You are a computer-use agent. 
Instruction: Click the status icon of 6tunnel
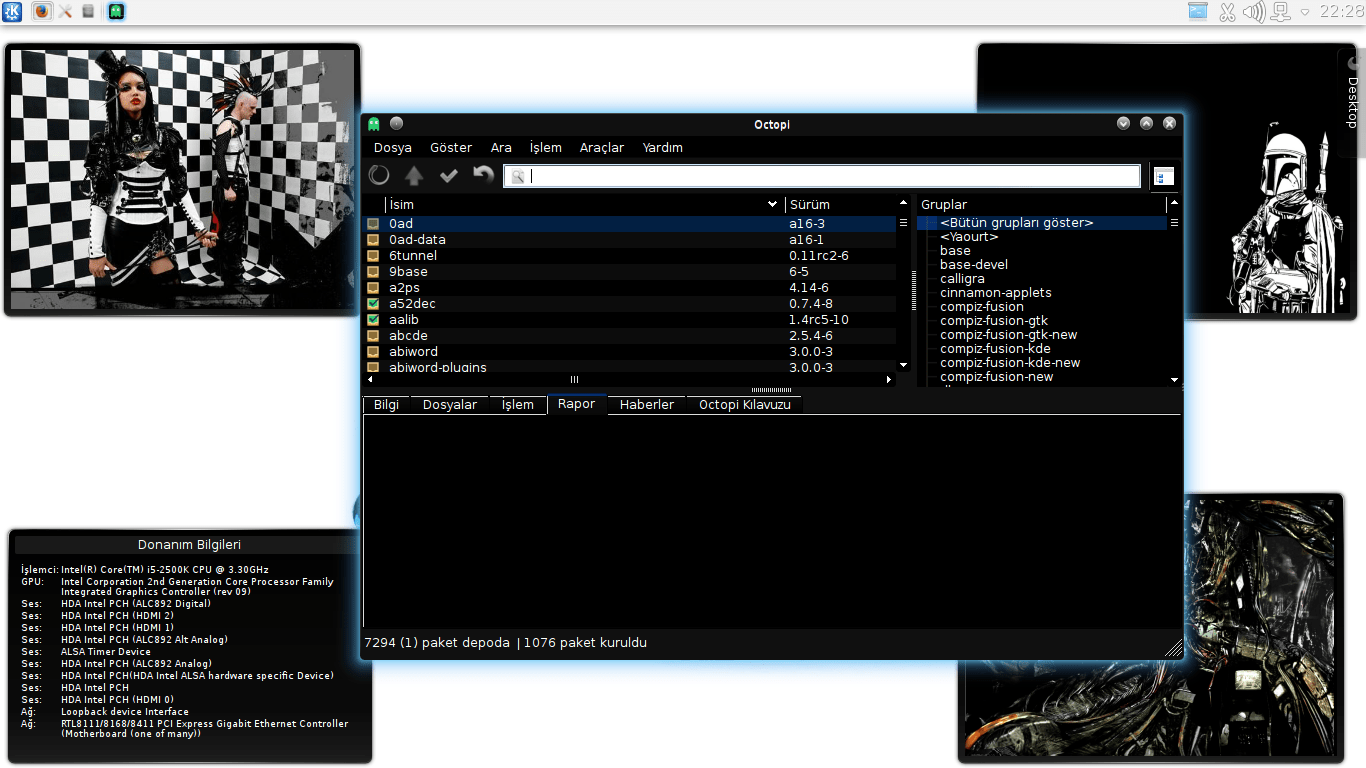tap(373, 256)
